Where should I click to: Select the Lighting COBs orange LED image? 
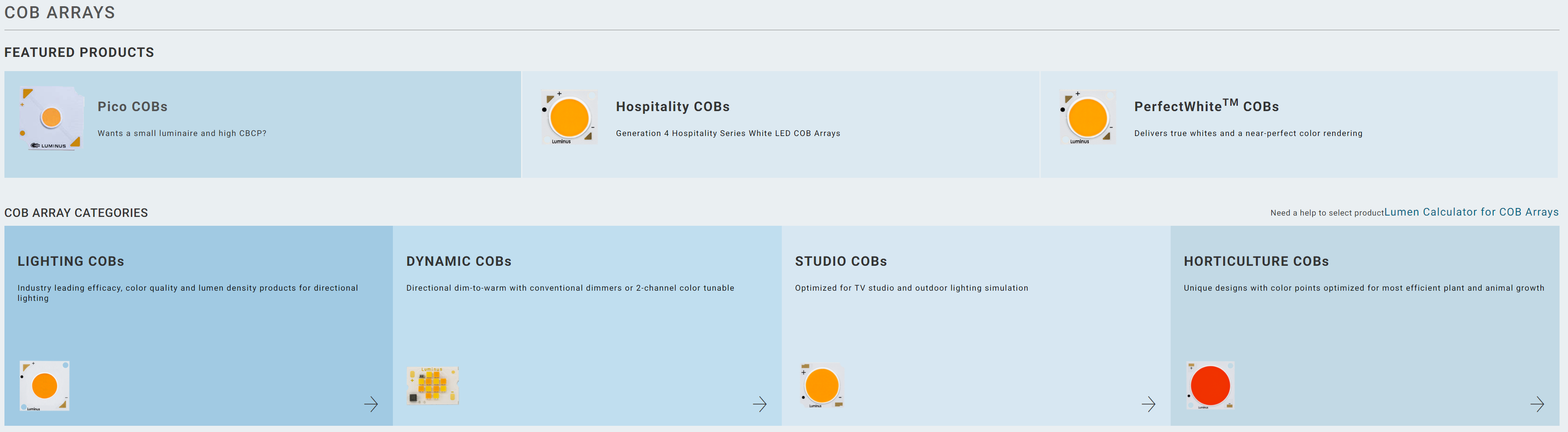[x=44, y=386]
